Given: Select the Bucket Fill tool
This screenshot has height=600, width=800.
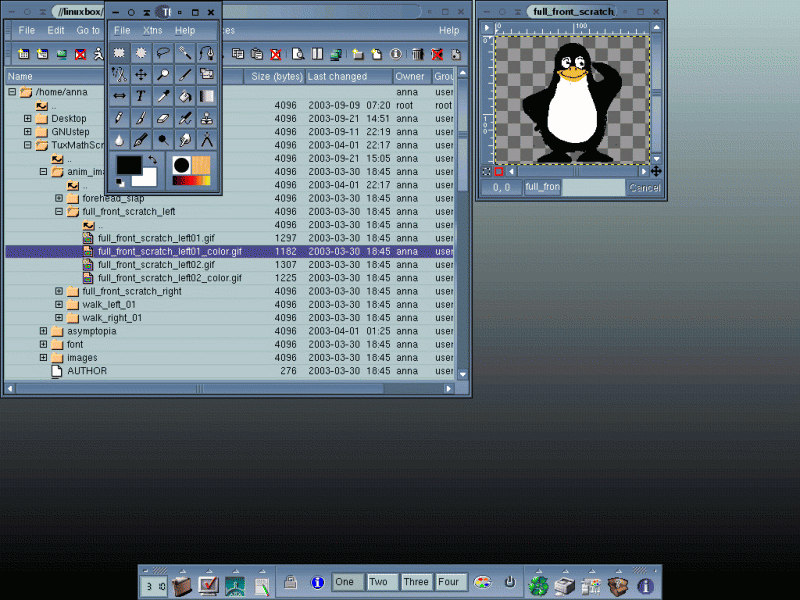Looking at the screenshot, I should (x=185, y=96).
